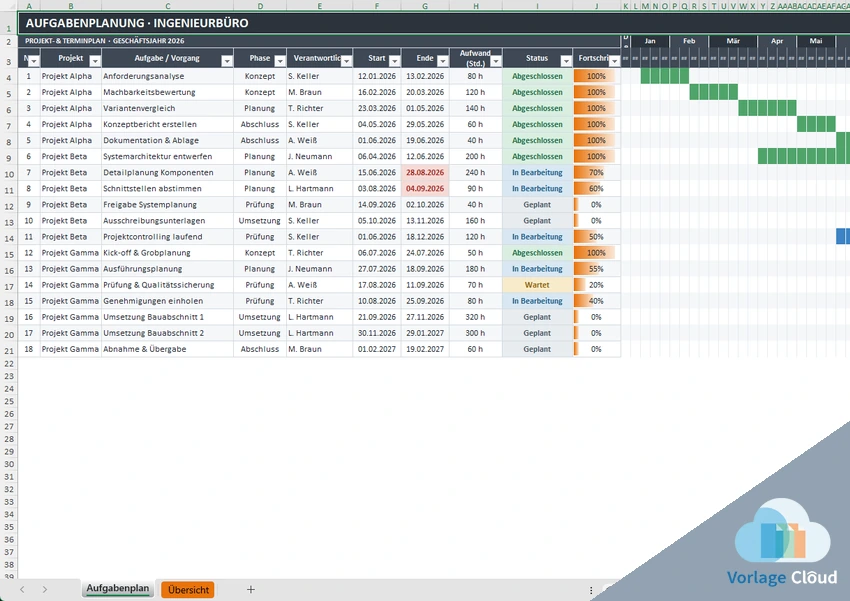Viewport: 850px width, 601px height.
Task: Select the start date 01.02.2027
Action: point(377,350)
